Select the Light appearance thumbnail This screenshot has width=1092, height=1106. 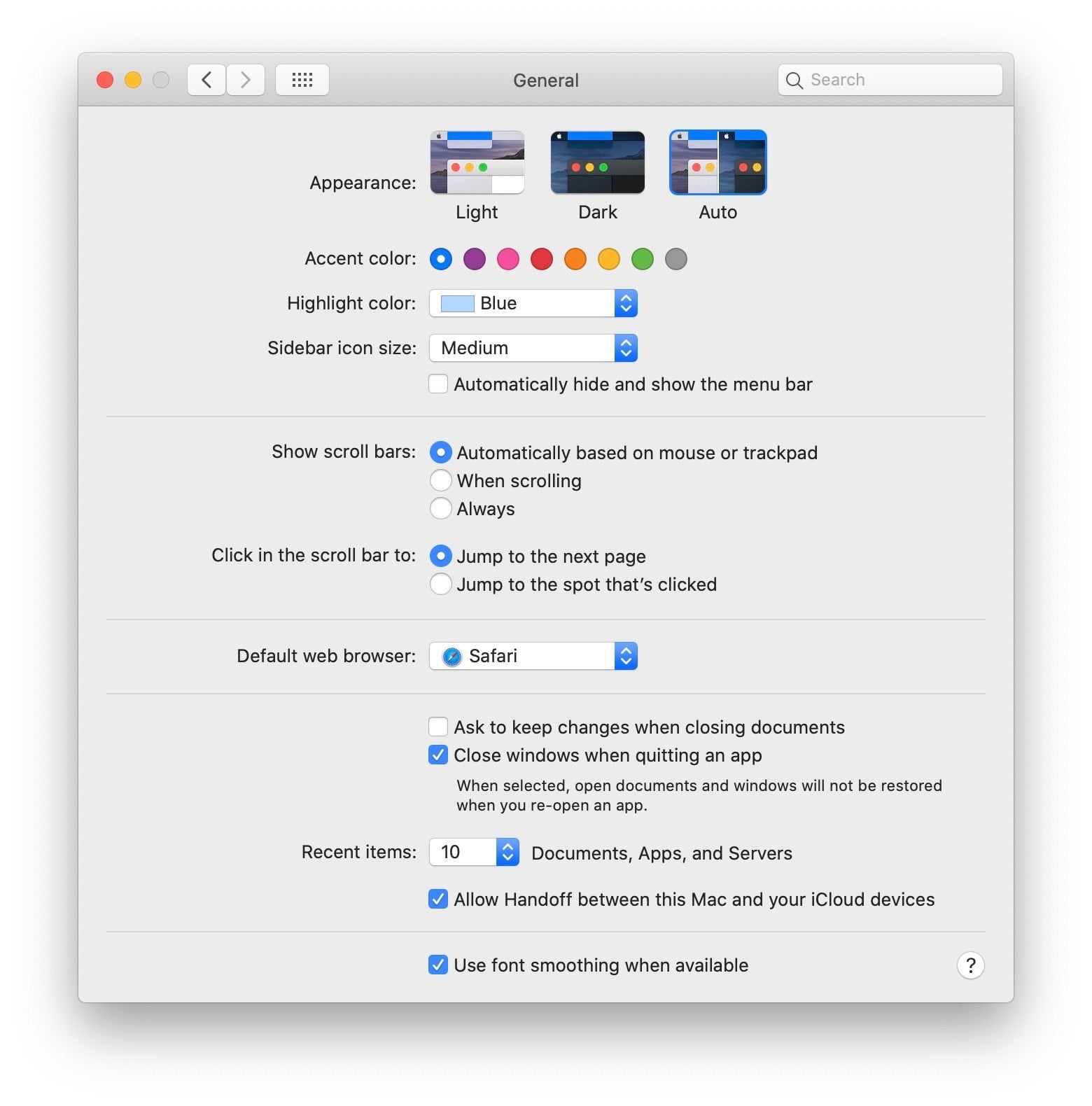tap(477, 162)
